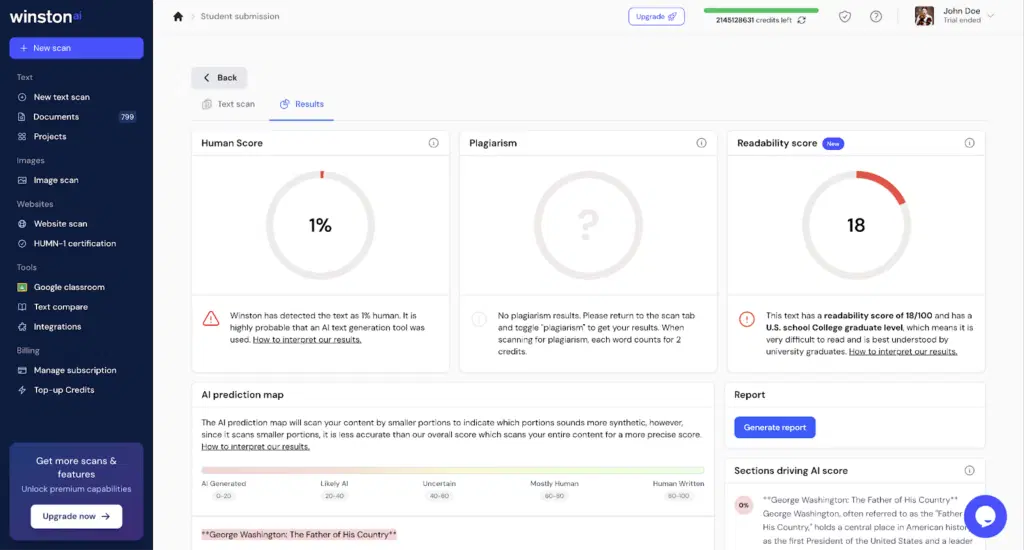
Task: Switch to the Text scan tab
Action: pos(228,104)
